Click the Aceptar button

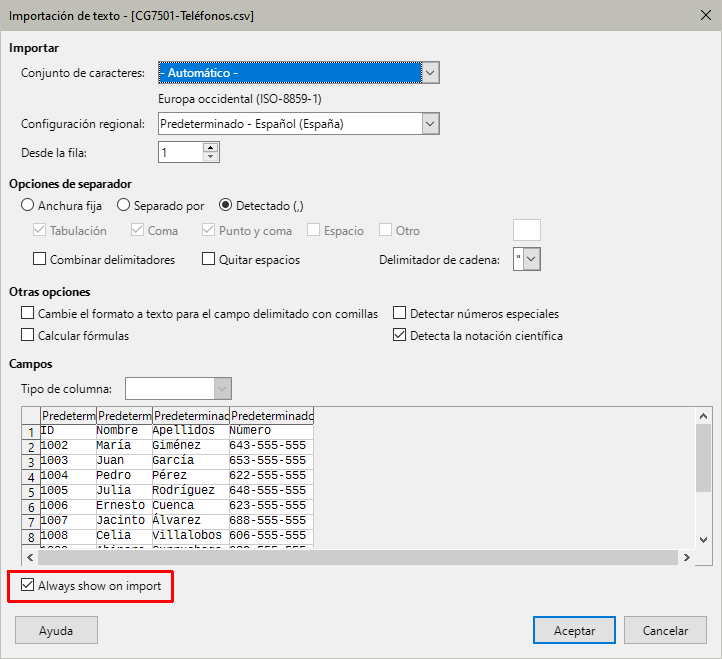point(575,631)
